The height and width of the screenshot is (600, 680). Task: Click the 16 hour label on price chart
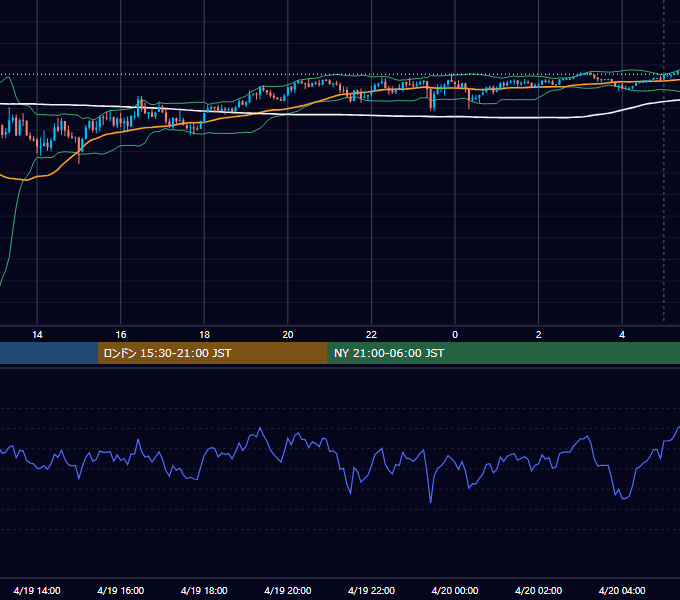click(121, 335)
